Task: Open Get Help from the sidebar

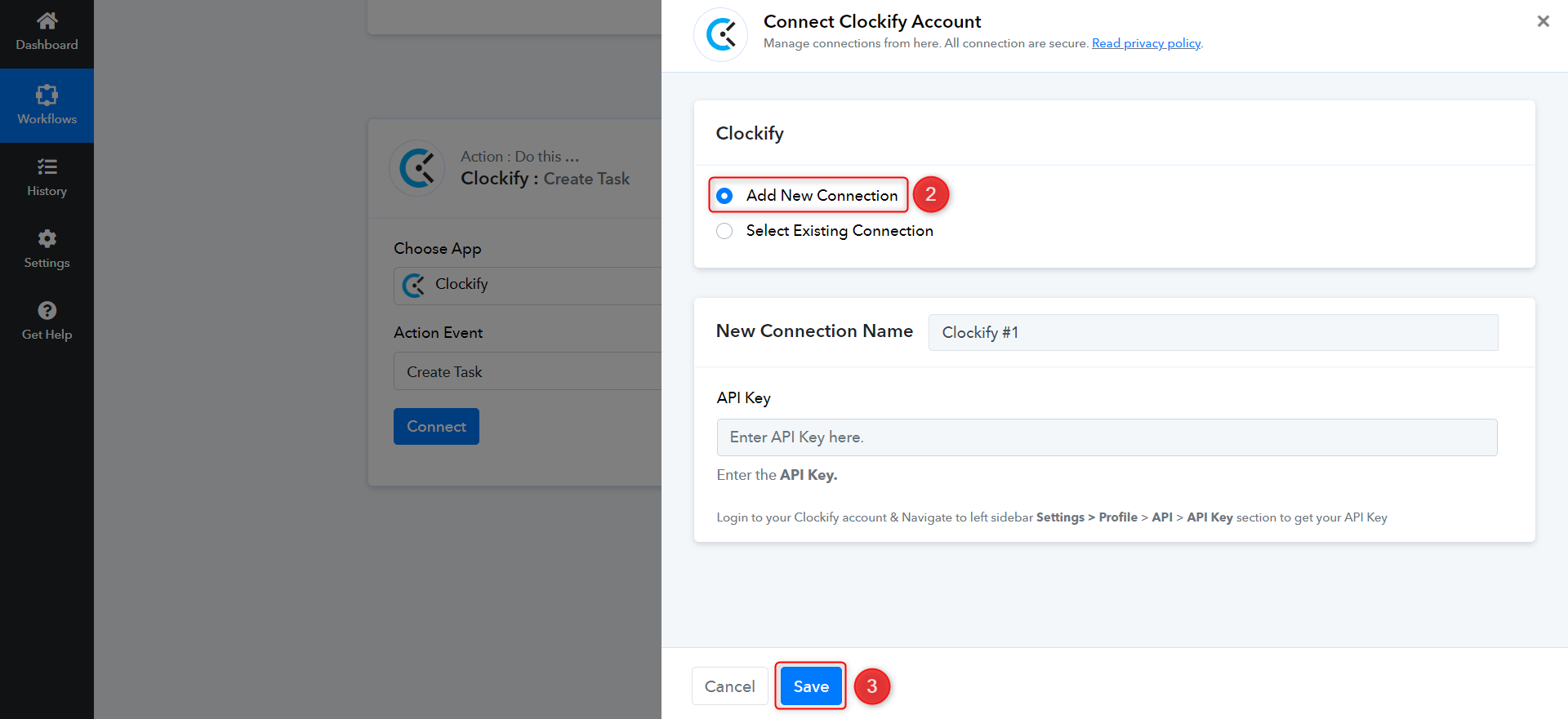Action: click(47, 322)
